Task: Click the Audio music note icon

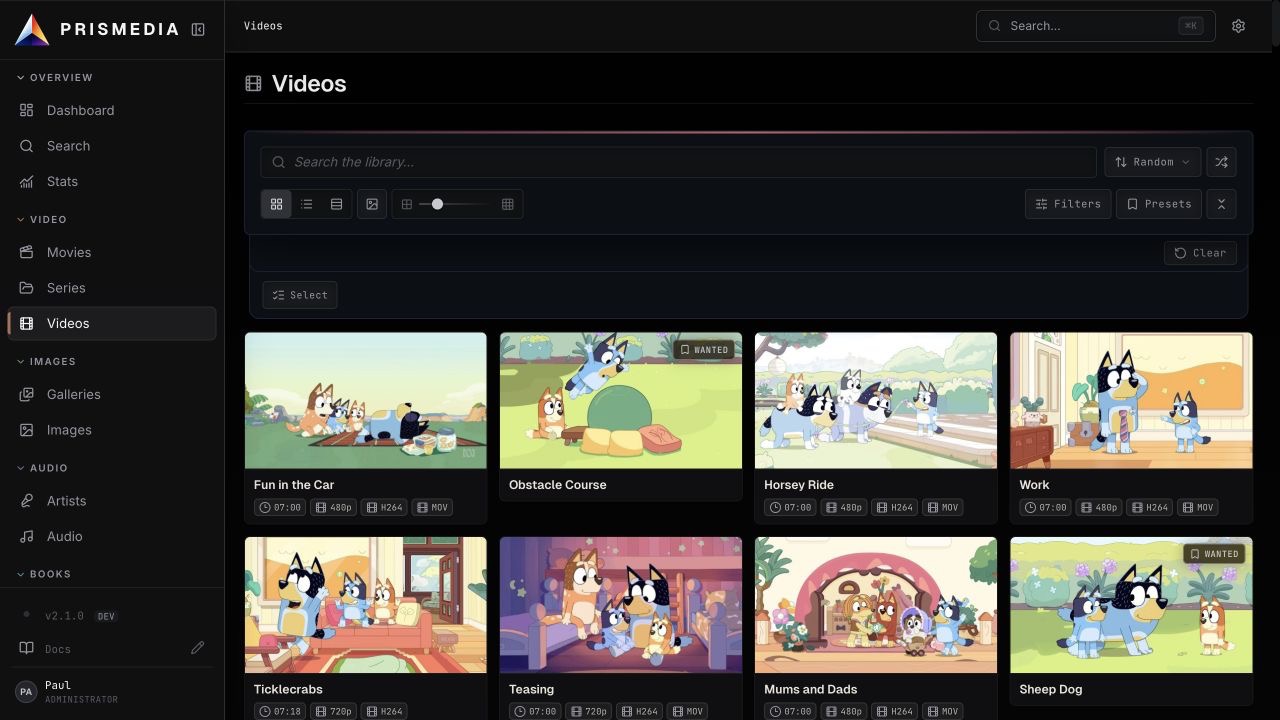Action: tap(27, 536)
